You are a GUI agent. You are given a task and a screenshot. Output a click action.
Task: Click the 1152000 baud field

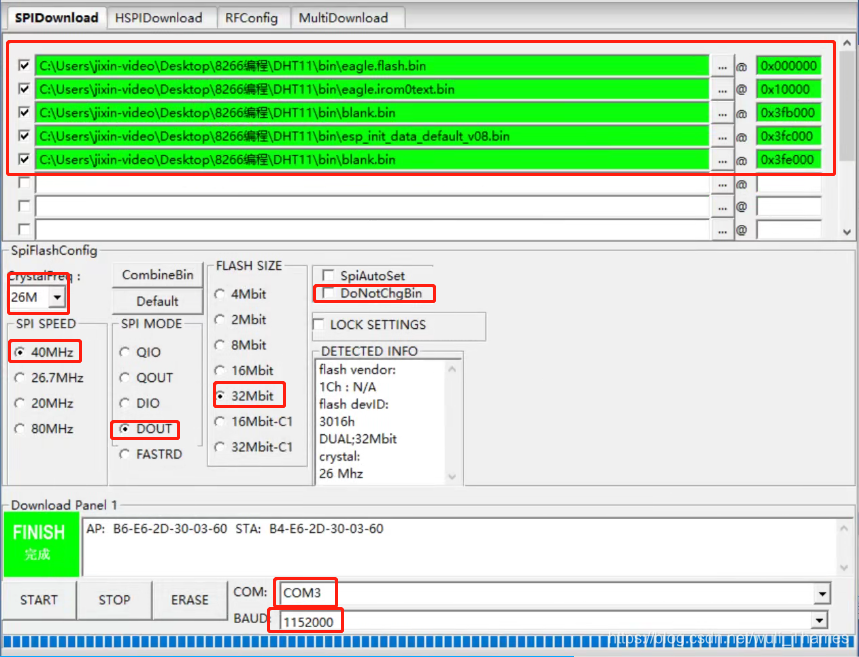[x=546, y=621]
